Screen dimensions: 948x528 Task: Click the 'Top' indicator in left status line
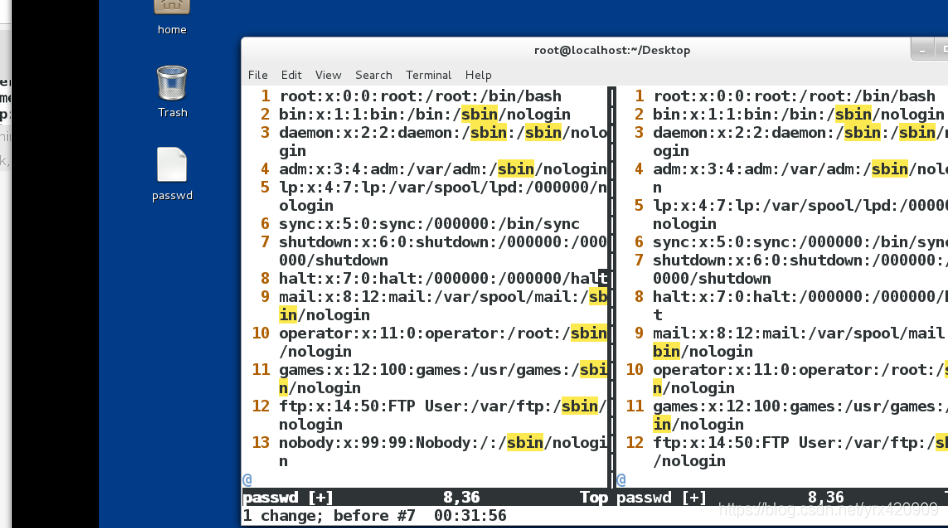coord(594,497)
